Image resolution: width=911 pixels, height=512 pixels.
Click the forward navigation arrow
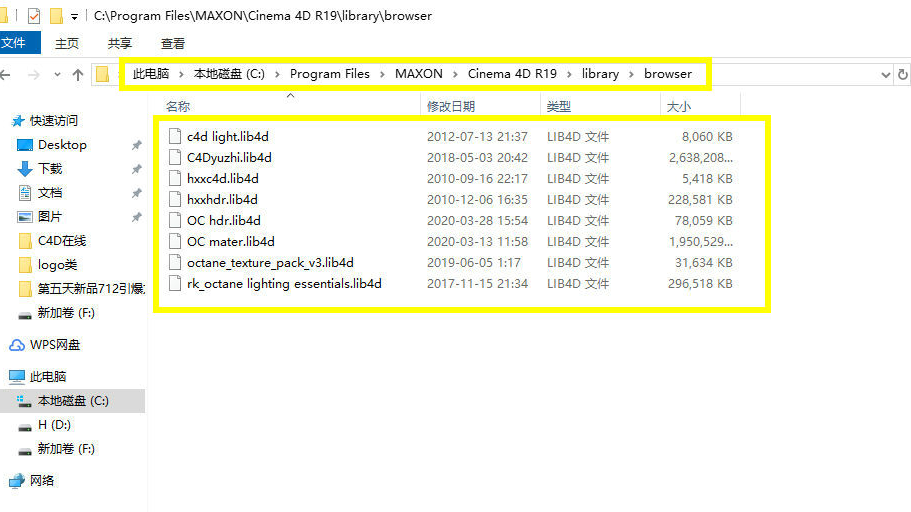[34, 74]
